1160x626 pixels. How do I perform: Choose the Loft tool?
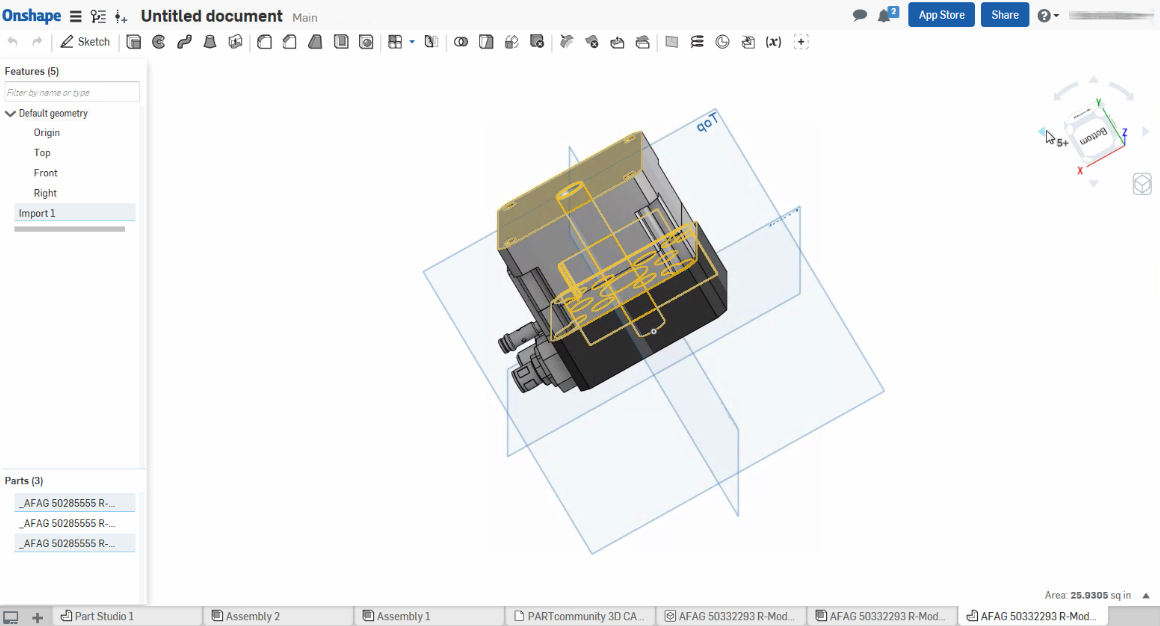pos(210,42)
